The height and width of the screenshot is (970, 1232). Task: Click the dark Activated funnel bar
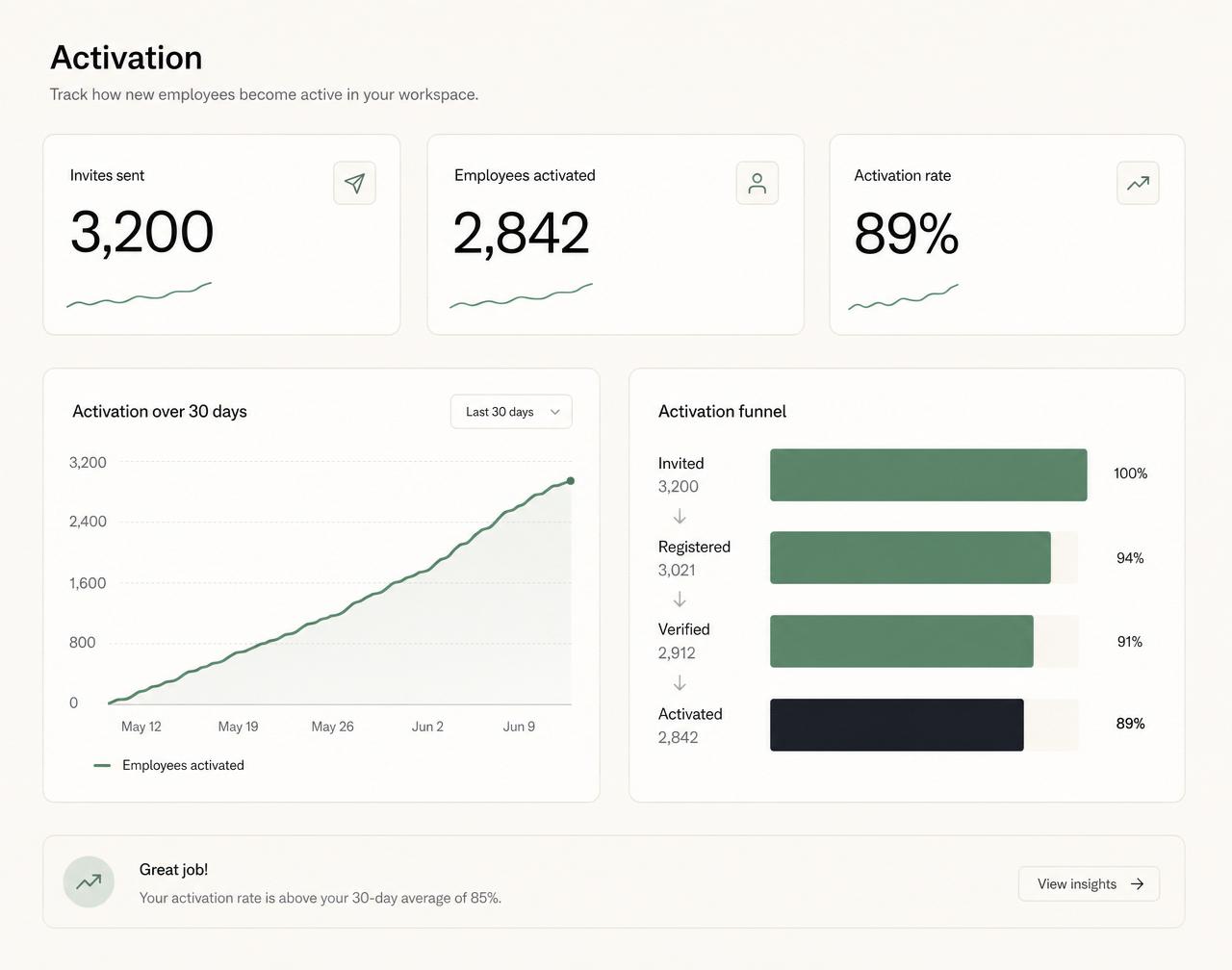click(897, 726)
